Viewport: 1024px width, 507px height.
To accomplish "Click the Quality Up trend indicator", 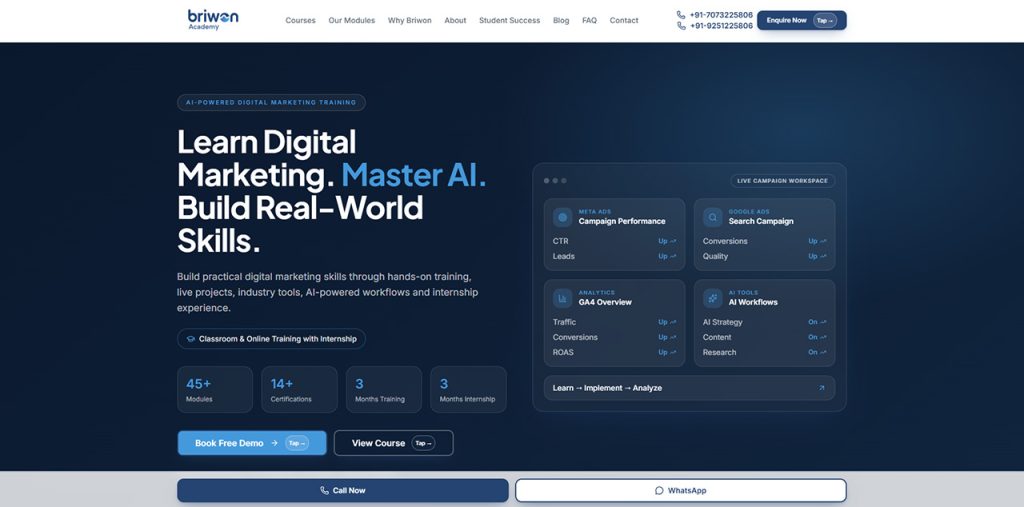I will [x=817, y=256].
